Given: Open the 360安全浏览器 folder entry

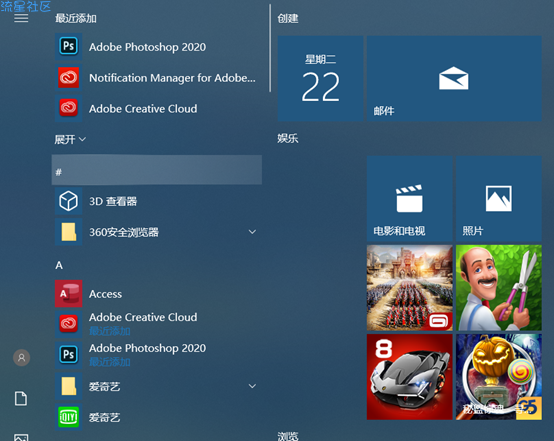Looking at the screenshot, I should pyautogui.click(x=124, y=232).
